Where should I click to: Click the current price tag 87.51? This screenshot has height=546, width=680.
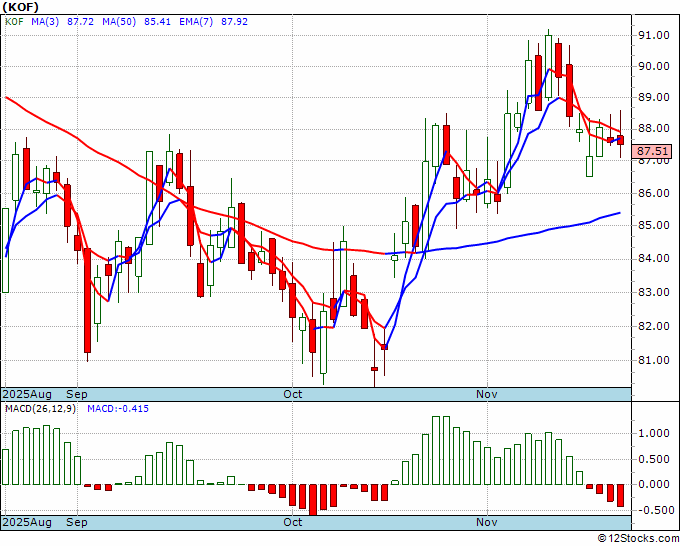(653, 151)
